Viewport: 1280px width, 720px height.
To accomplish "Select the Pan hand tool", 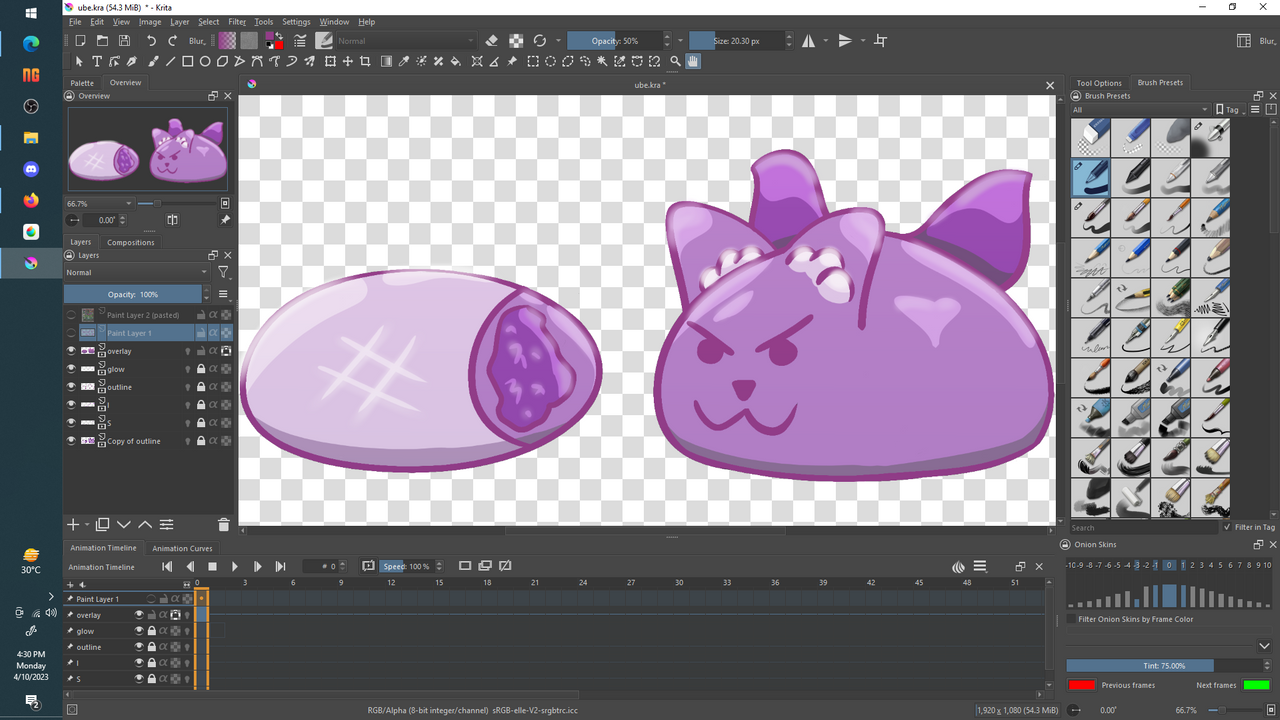I will 692,61.
